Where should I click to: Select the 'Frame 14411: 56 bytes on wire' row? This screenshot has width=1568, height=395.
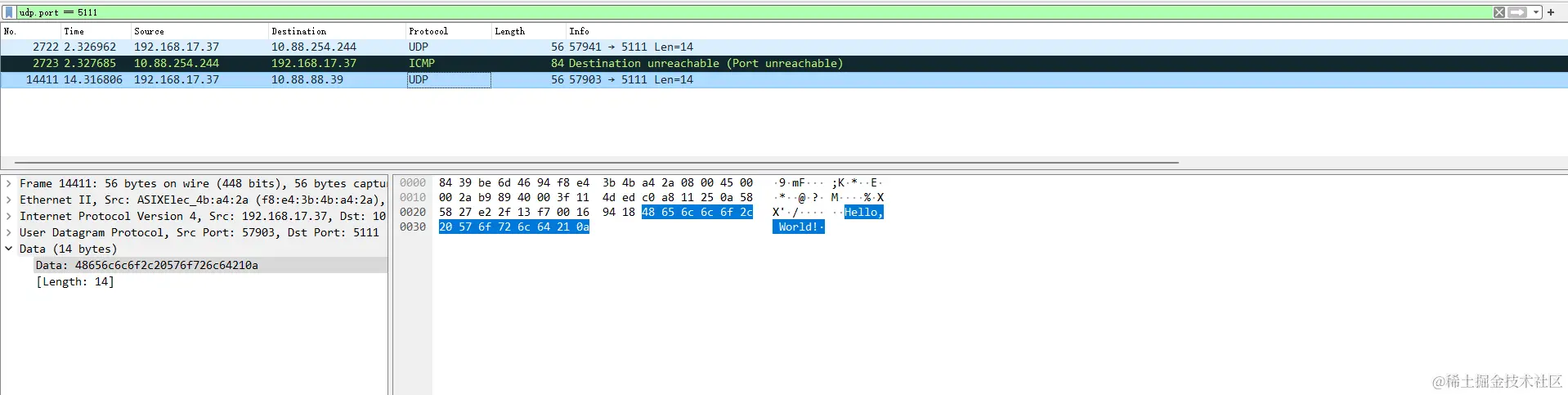195,184
